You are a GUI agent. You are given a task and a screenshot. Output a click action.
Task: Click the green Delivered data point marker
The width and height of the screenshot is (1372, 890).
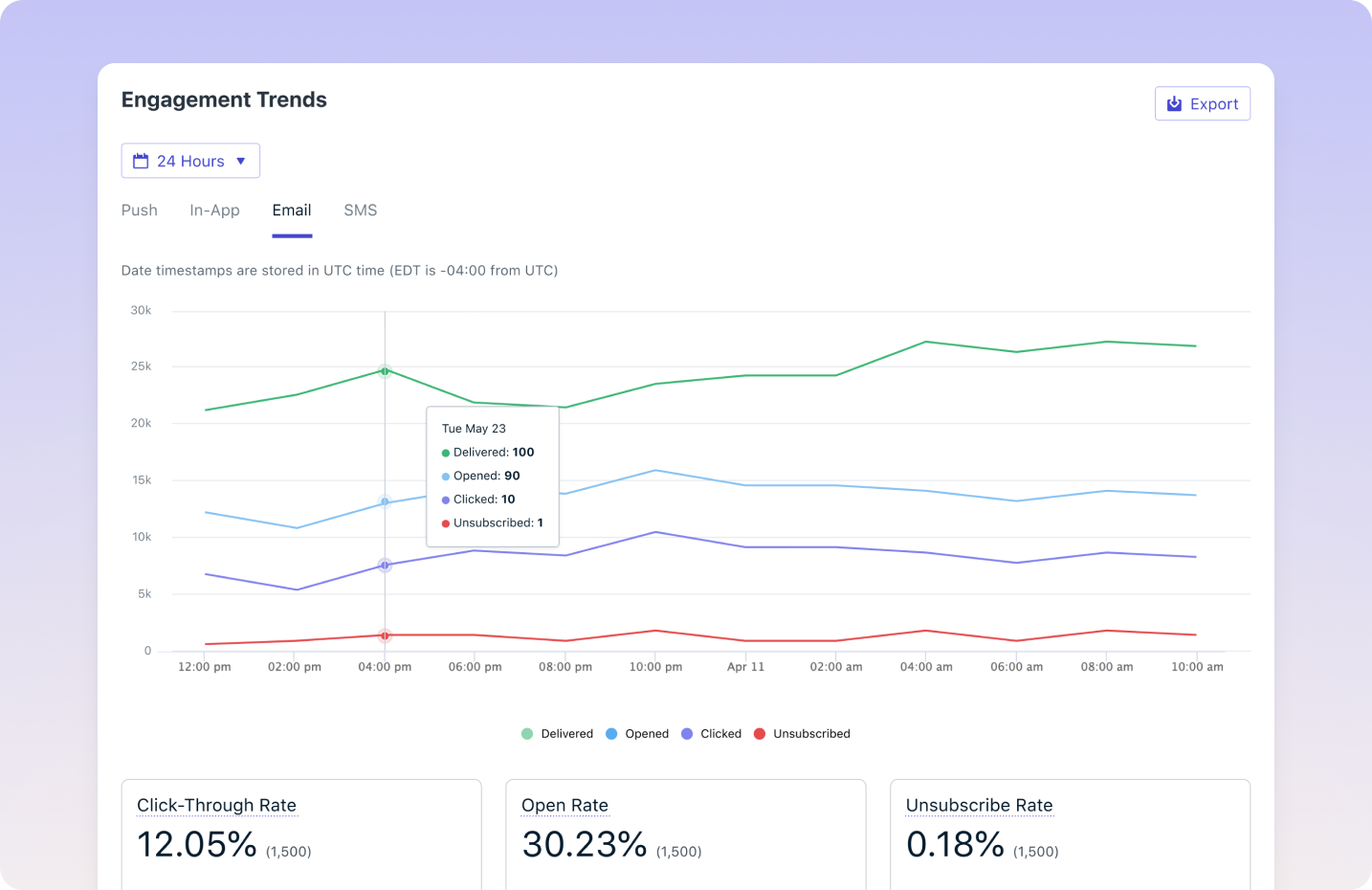click(385, 370)
